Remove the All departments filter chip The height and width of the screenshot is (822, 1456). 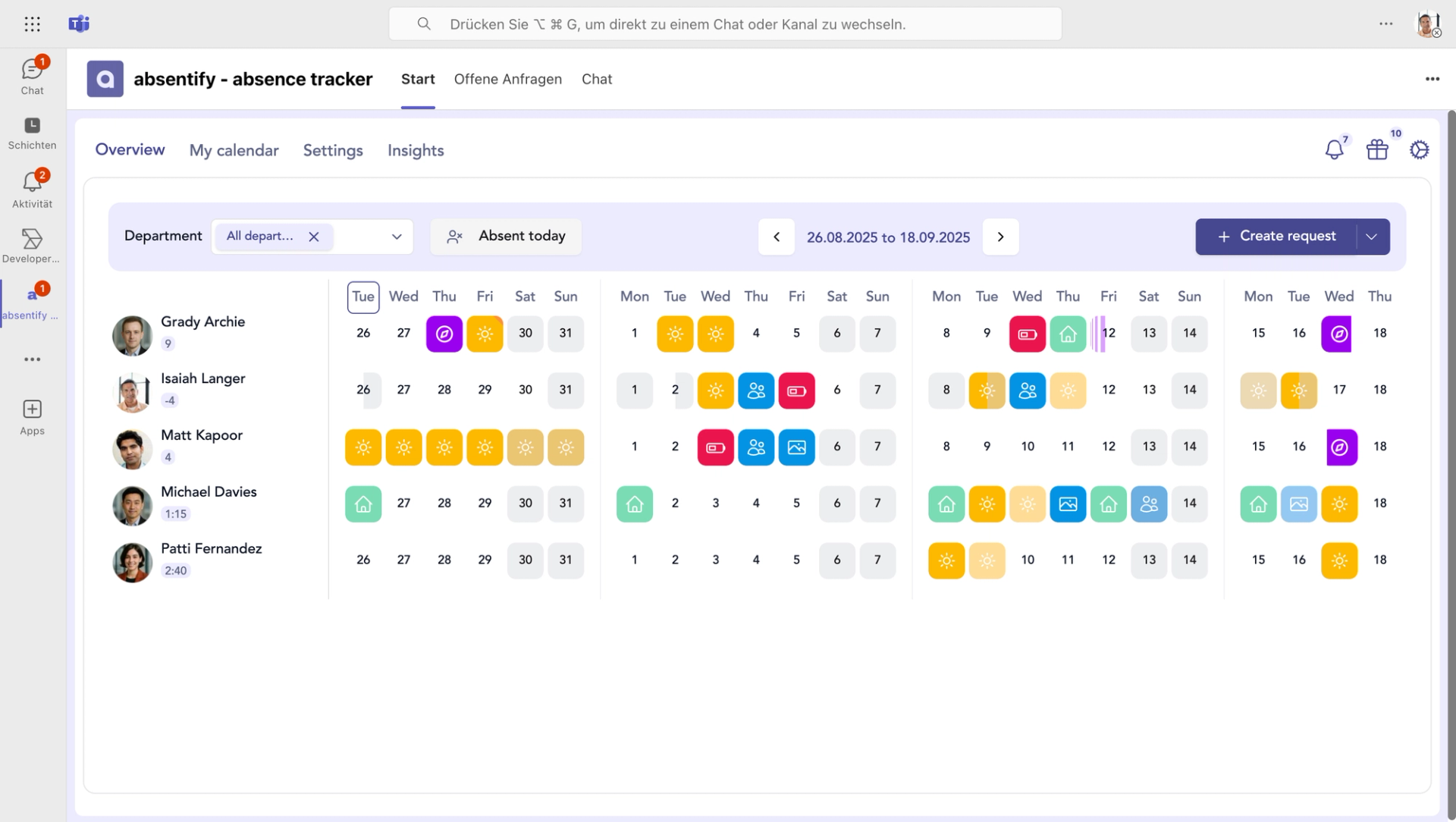314,237
